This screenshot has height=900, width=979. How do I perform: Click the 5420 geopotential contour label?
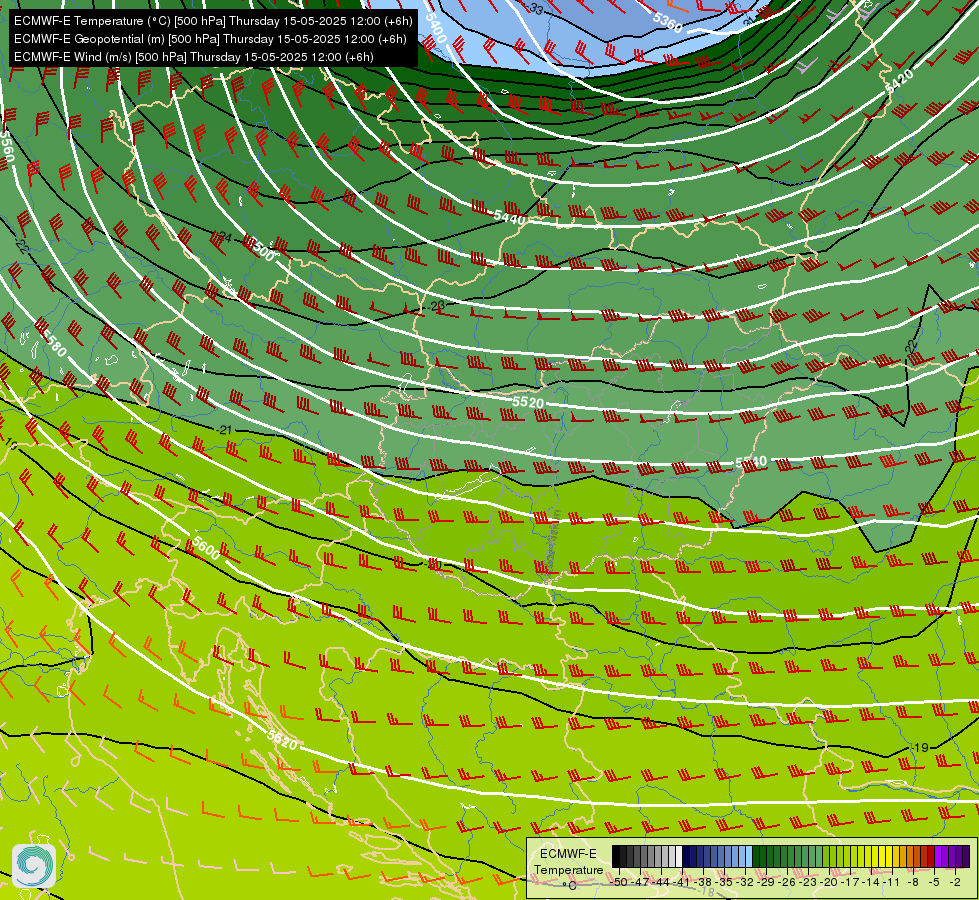coord(900,81)
